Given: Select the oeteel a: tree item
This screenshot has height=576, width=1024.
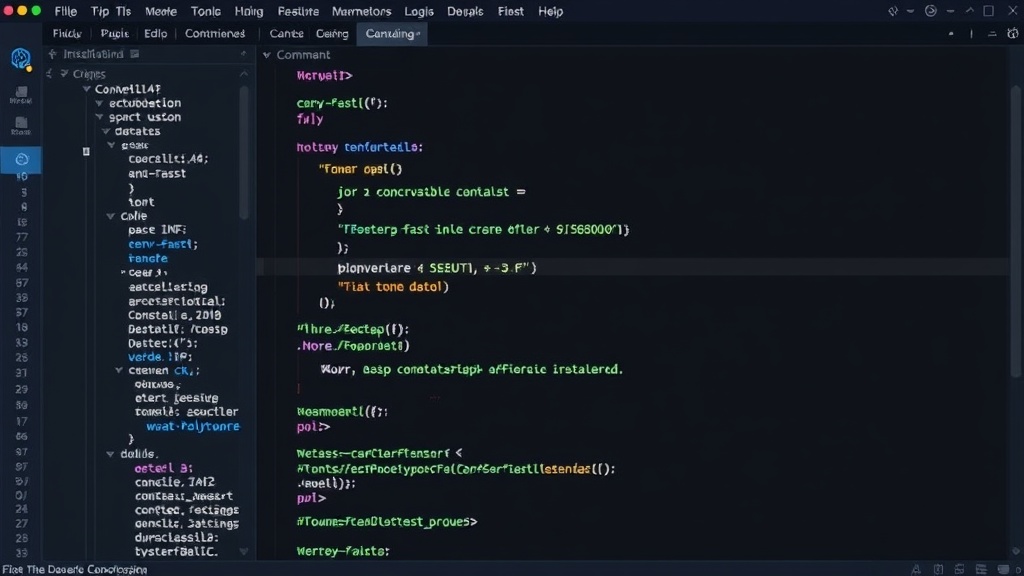Looking at the screenshot, I should click(x=163, y=468).
